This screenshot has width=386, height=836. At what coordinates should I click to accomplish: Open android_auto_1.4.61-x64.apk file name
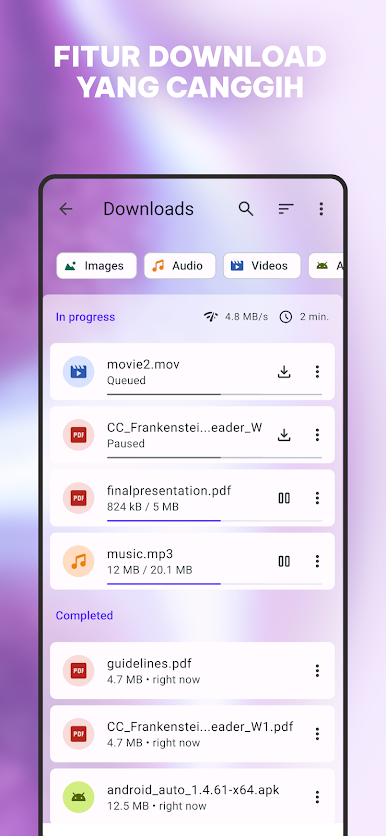[193, 790]
